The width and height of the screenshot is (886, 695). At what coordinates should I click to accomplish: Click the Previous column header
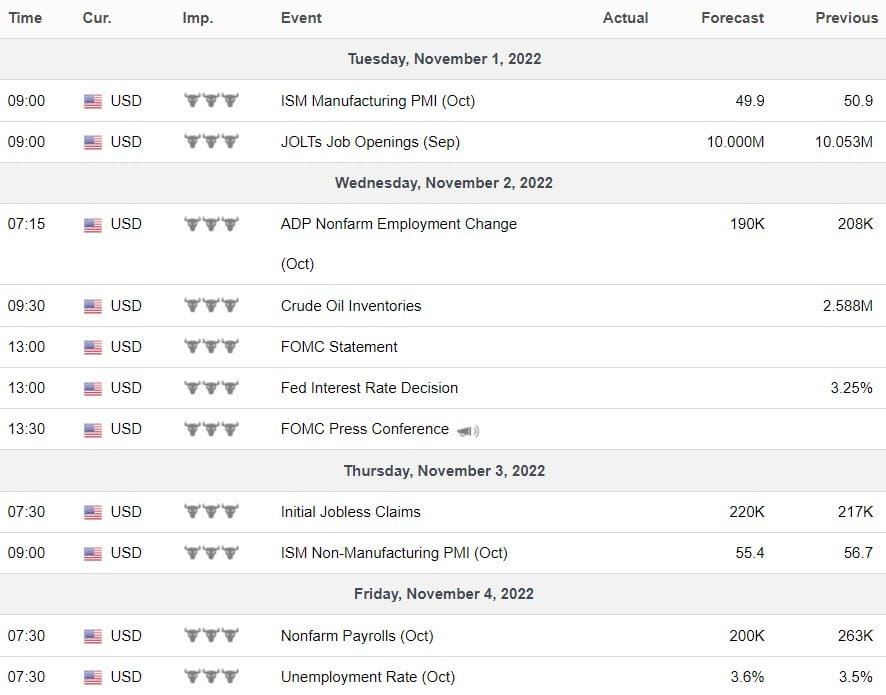[x=846, y=18]
